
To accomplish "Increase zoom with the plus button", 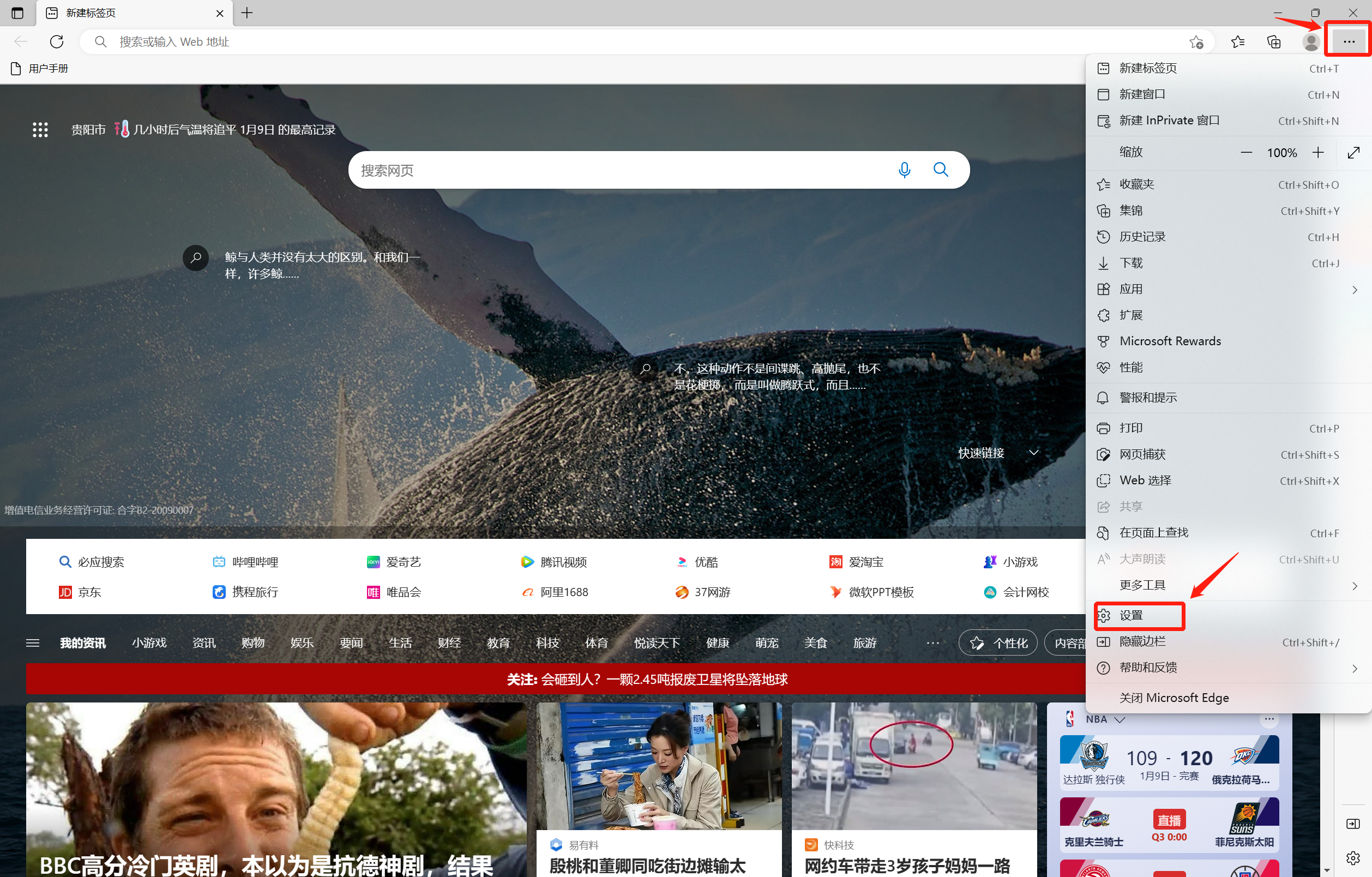I will [x=1318, y=152].
